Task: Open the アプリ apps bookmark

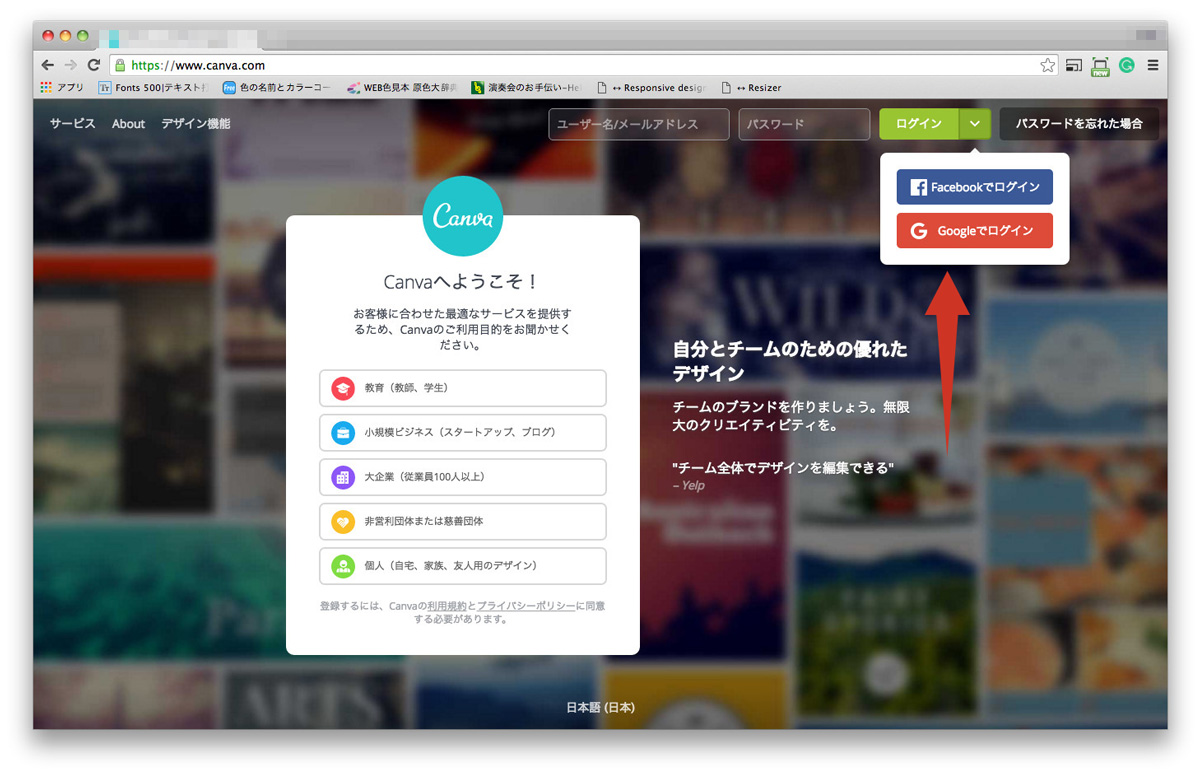Action: click(62, 88)
